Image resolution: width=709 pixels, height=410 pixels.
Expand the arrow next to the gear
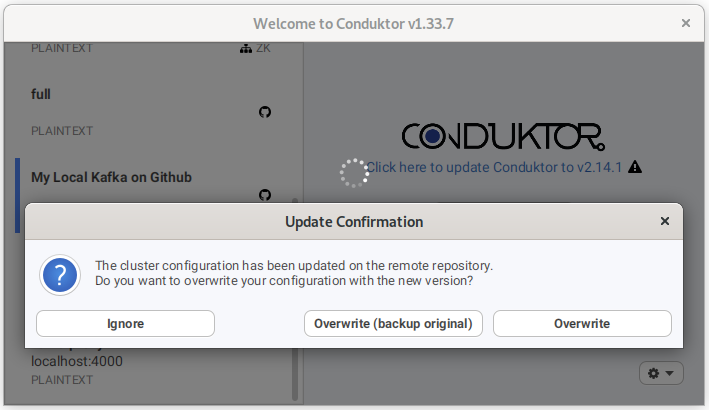tap(670, 373)
